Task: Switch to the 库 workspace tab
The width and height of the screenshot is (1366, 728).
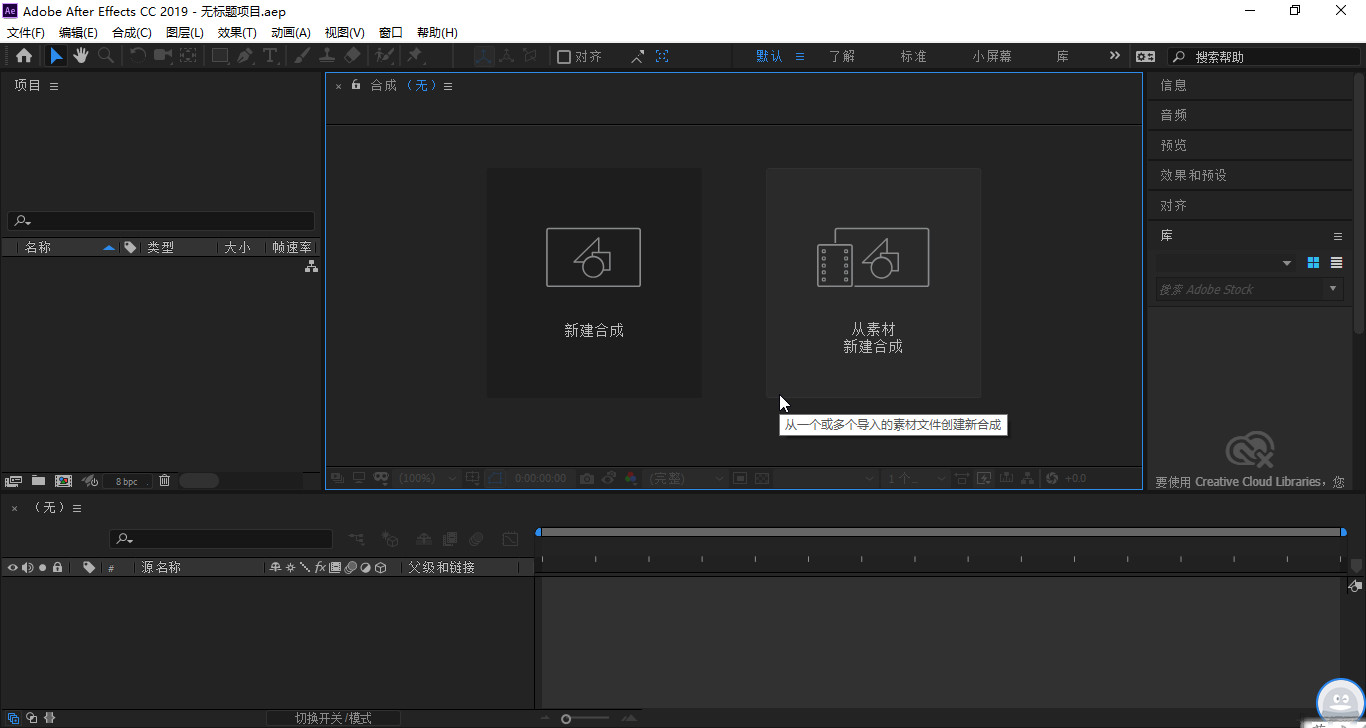Action: [x=1063, y=57]
